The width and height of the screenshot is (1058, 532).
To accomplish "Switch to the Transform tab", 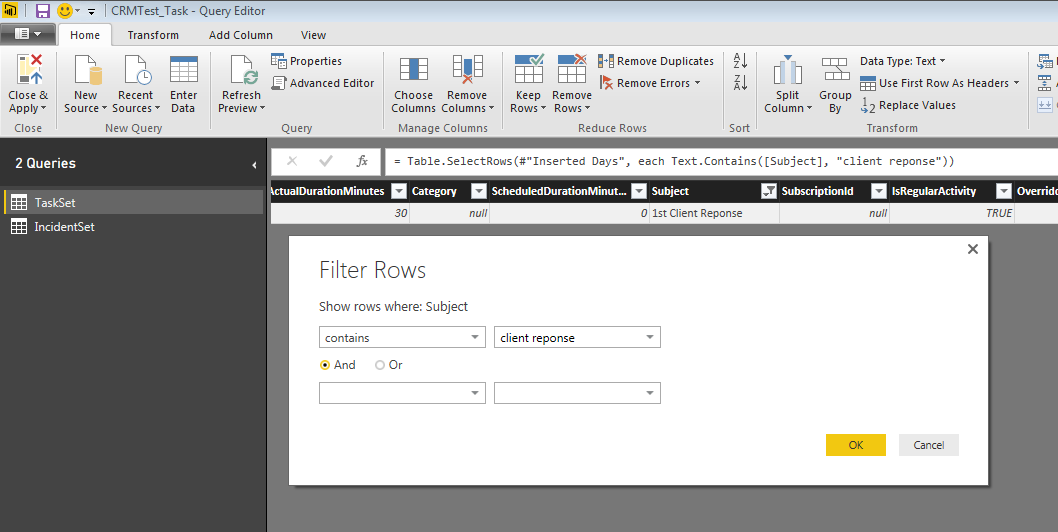I will point(153,35).
